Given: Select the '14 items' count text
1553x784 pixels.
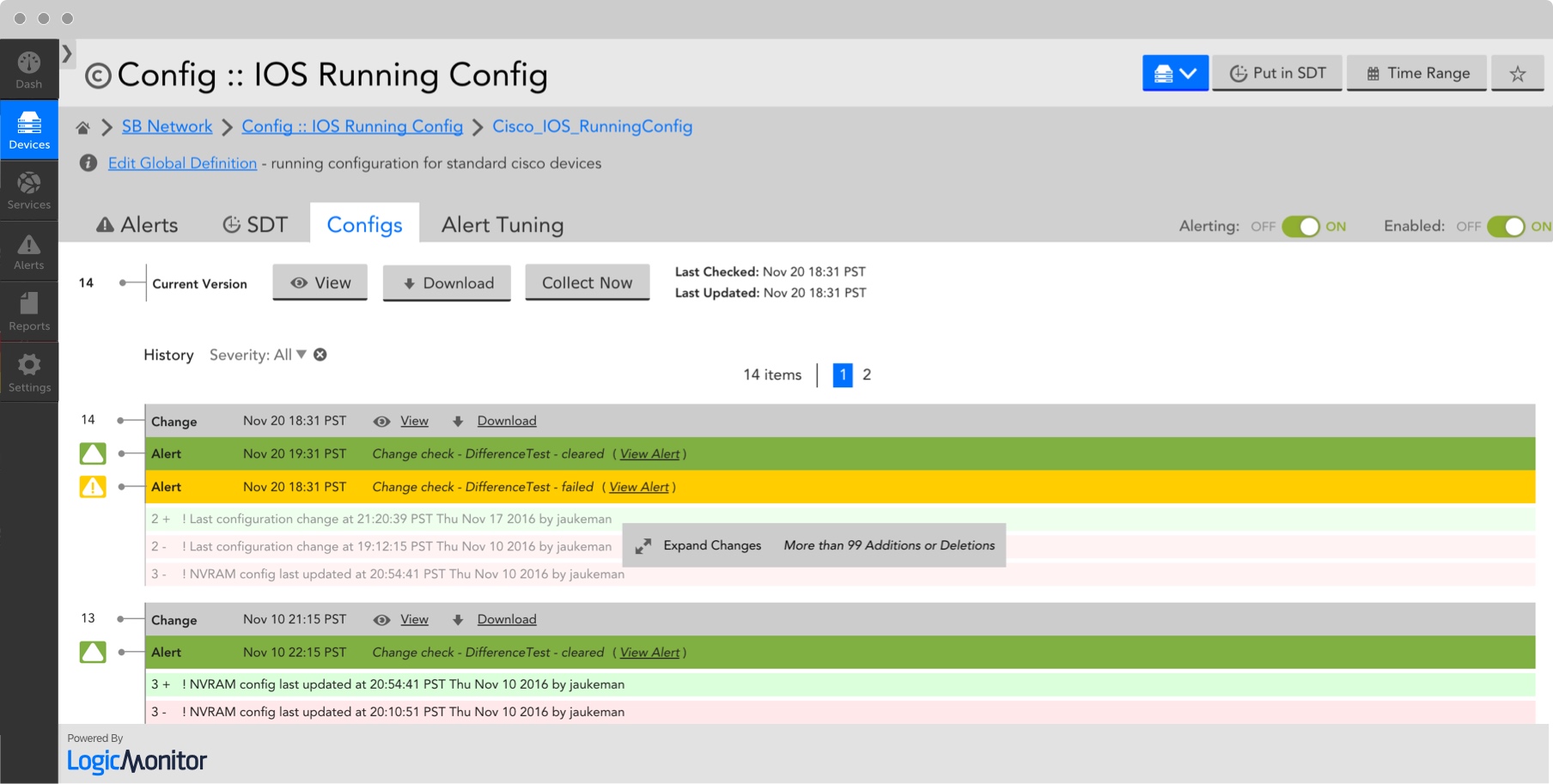Looking at the screenshot, I should pos(772,374).
